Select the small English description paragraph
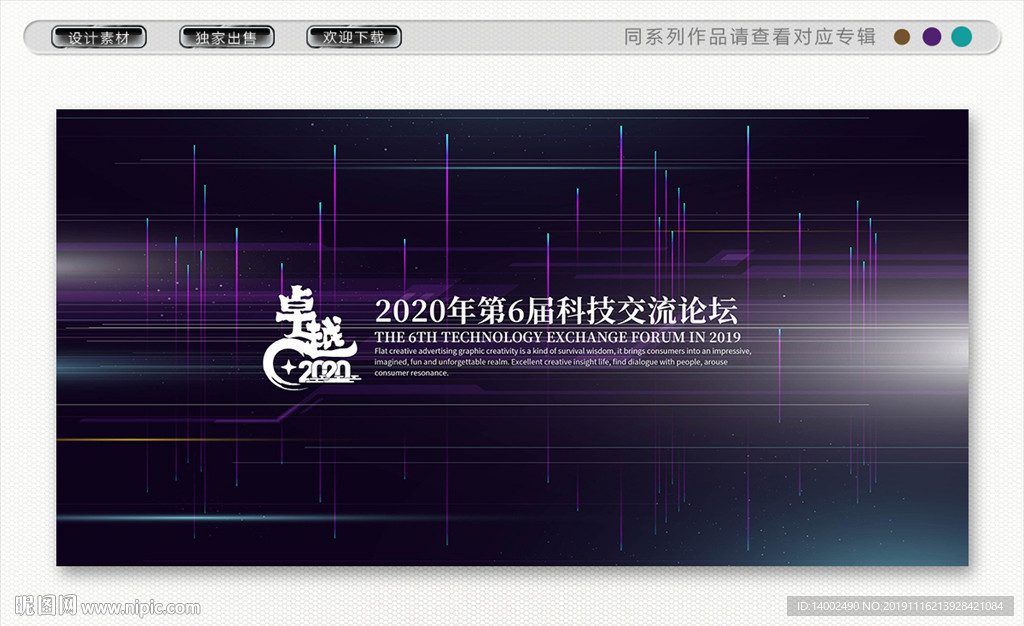1024x626 pixels. (x=562, y=362)
